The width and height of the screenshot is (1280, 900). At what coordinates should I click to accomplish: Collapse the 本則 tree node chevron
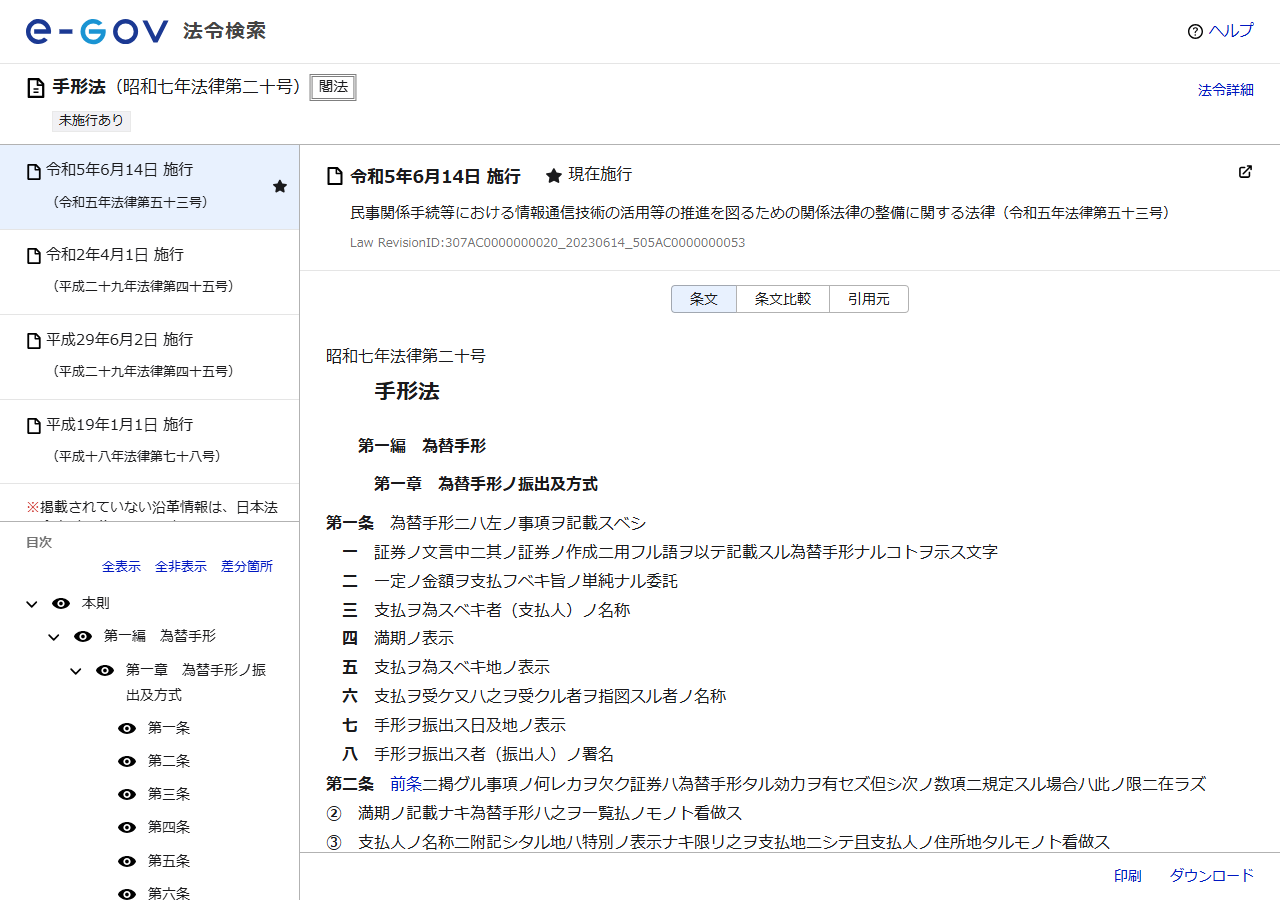pos(32,604)
